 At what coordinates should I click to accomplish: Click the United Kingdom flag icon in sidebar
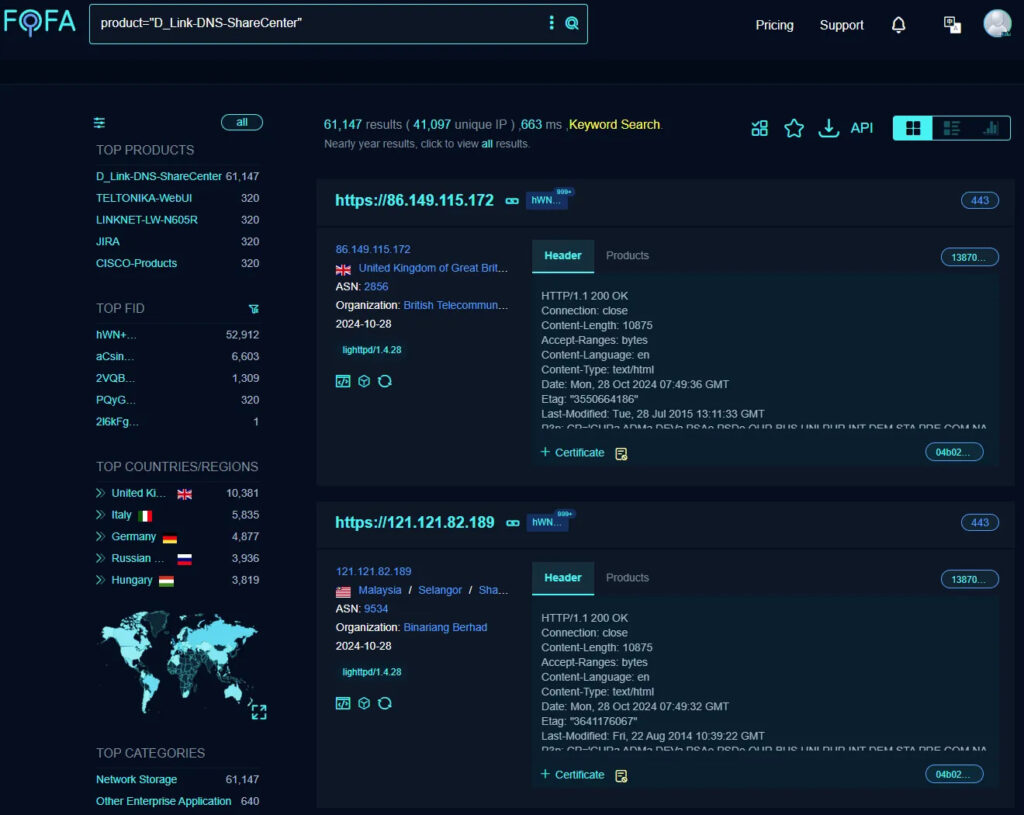[x=185, y=494]
